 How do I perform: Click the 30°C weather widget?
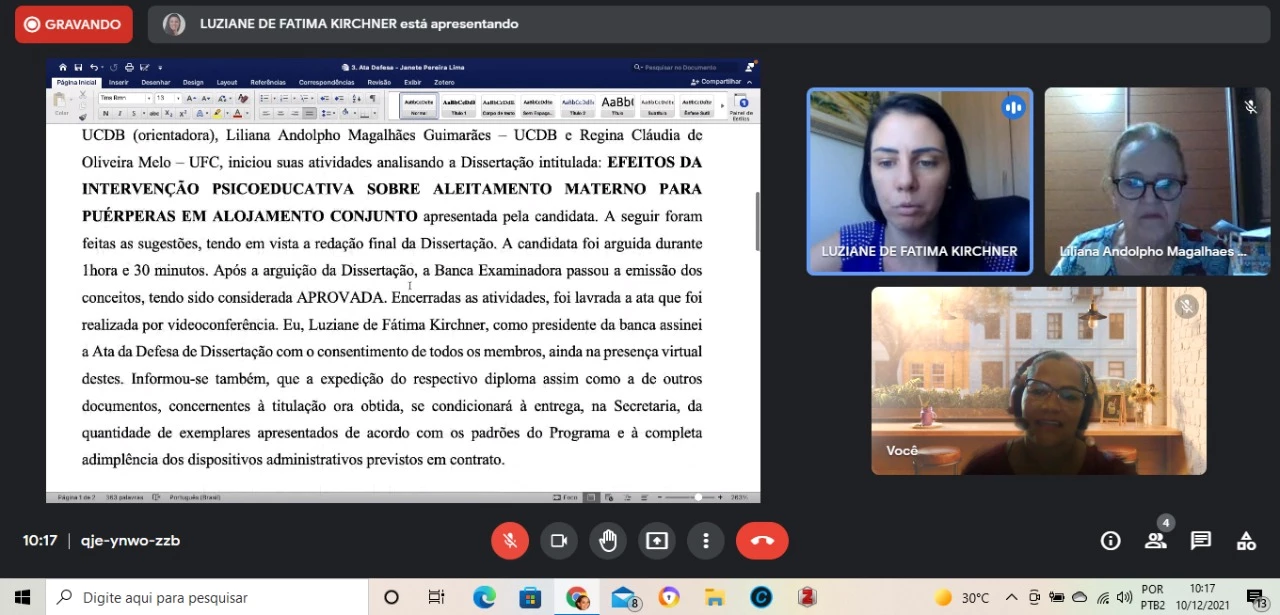coord(962,598)
